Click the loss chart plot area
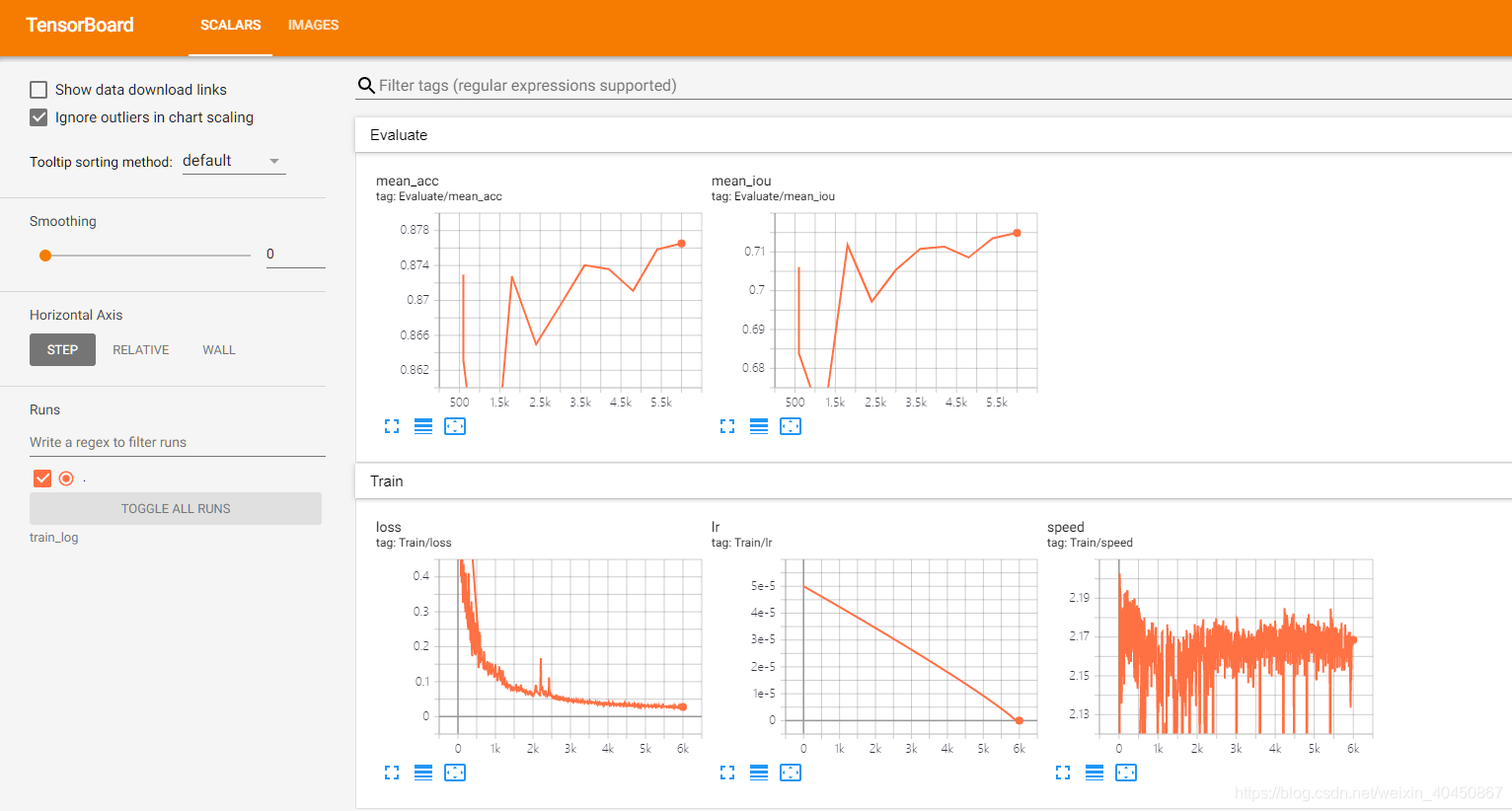 (x=569, y=648)
